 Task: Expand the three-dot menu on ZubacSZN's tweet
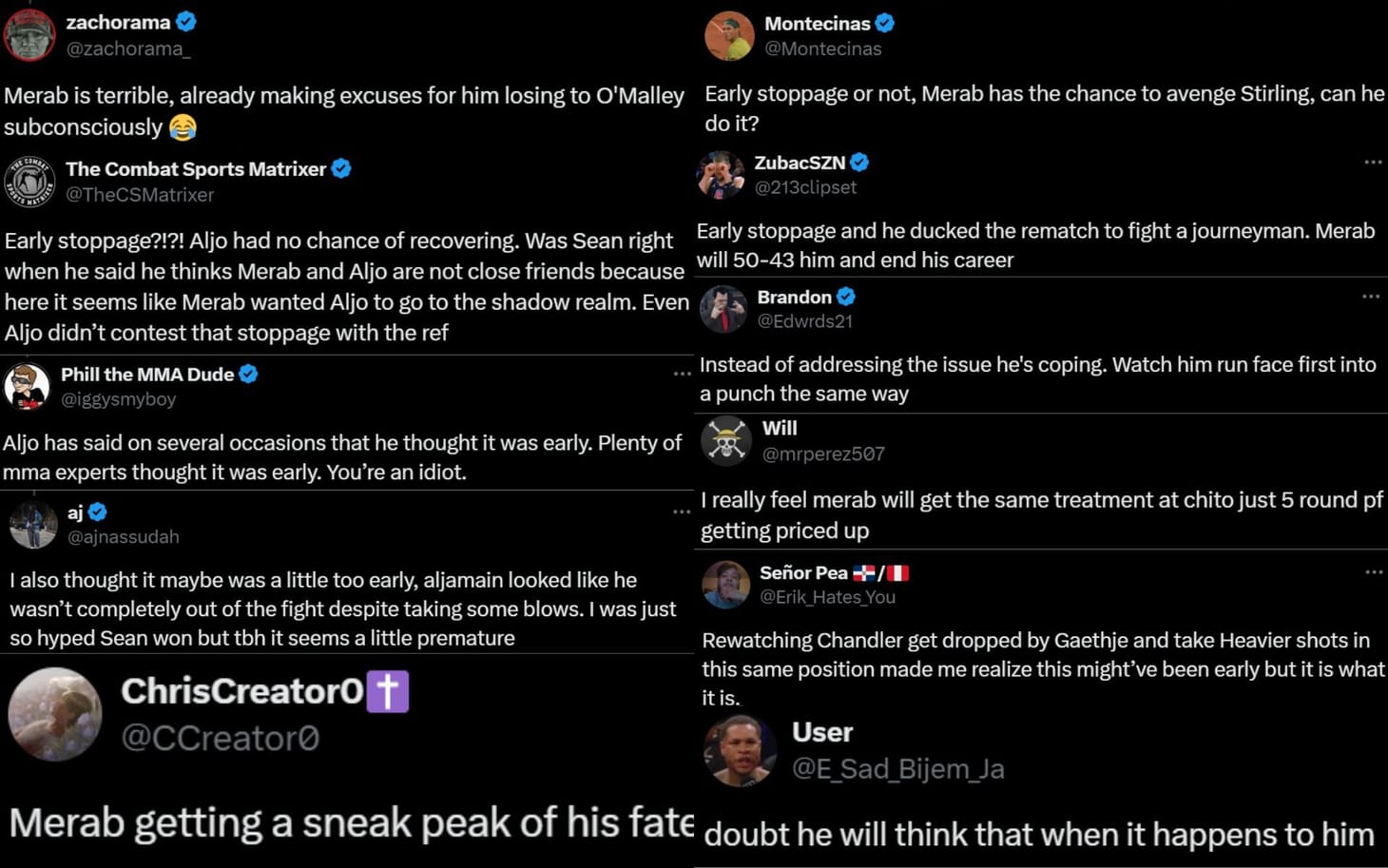[x=1373, y=163]
